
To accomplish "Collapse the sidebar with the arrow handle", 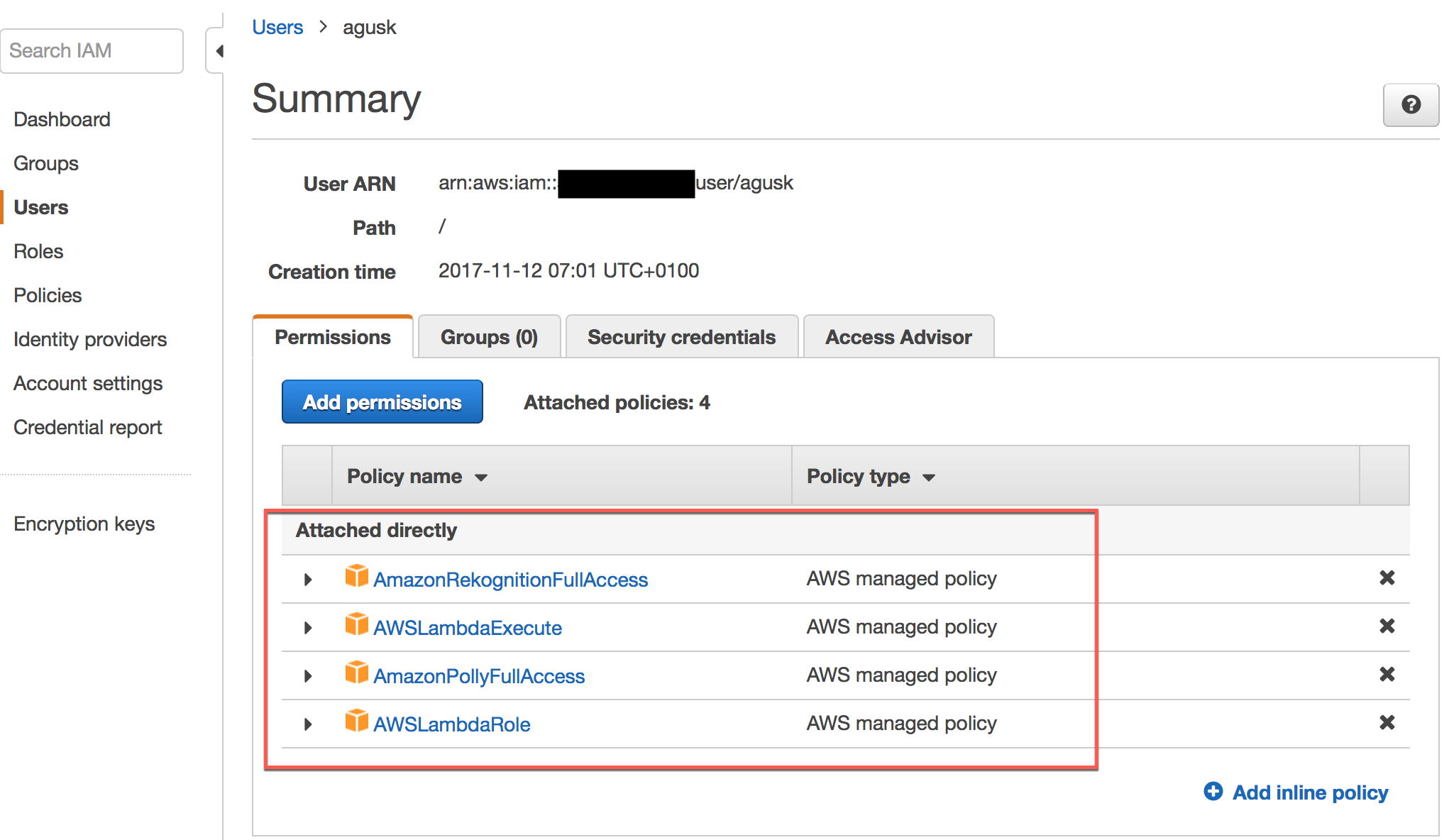I will click(219, 51).
